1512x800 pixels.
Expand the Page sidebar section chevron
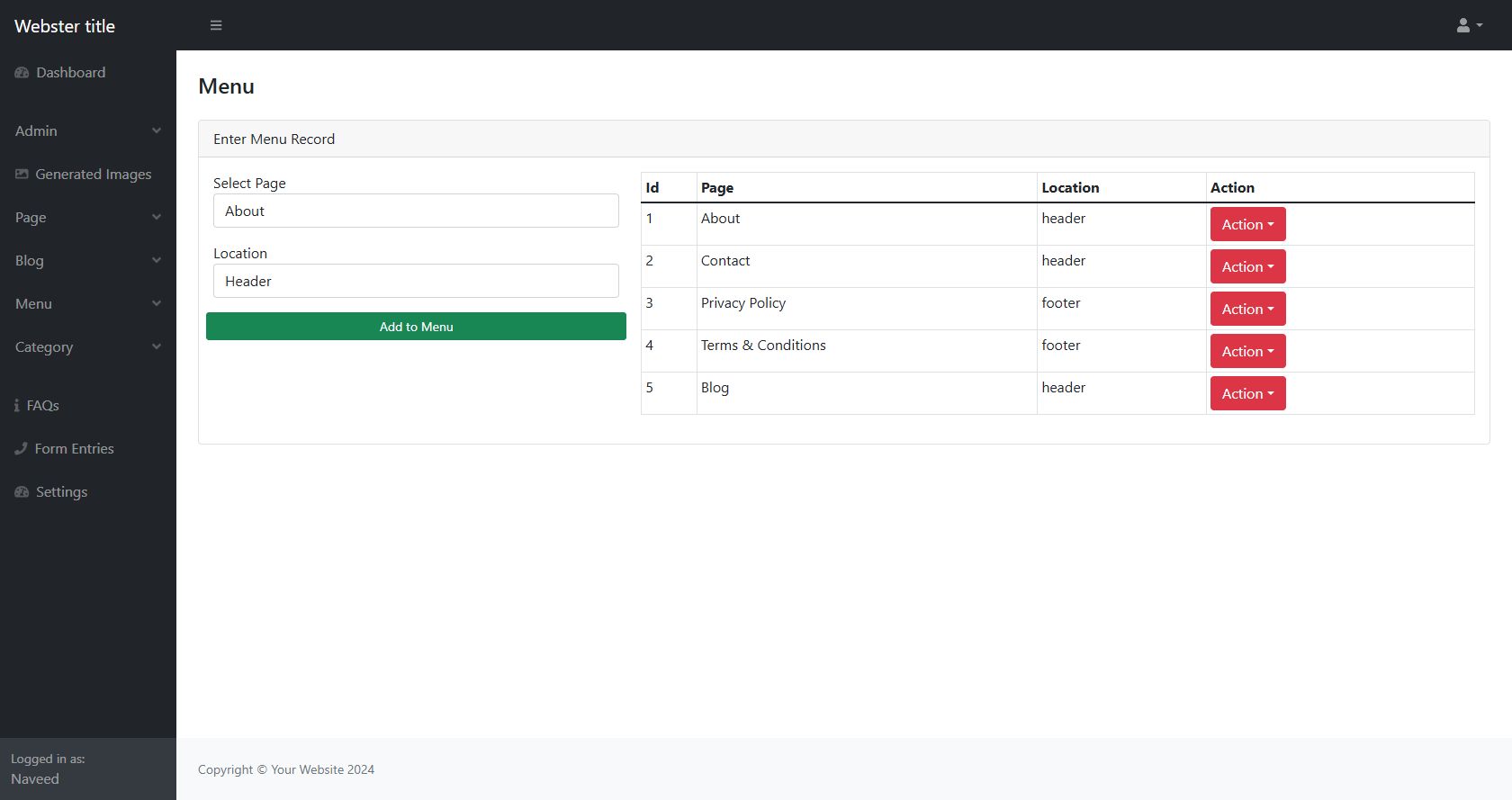click(157, 217)
